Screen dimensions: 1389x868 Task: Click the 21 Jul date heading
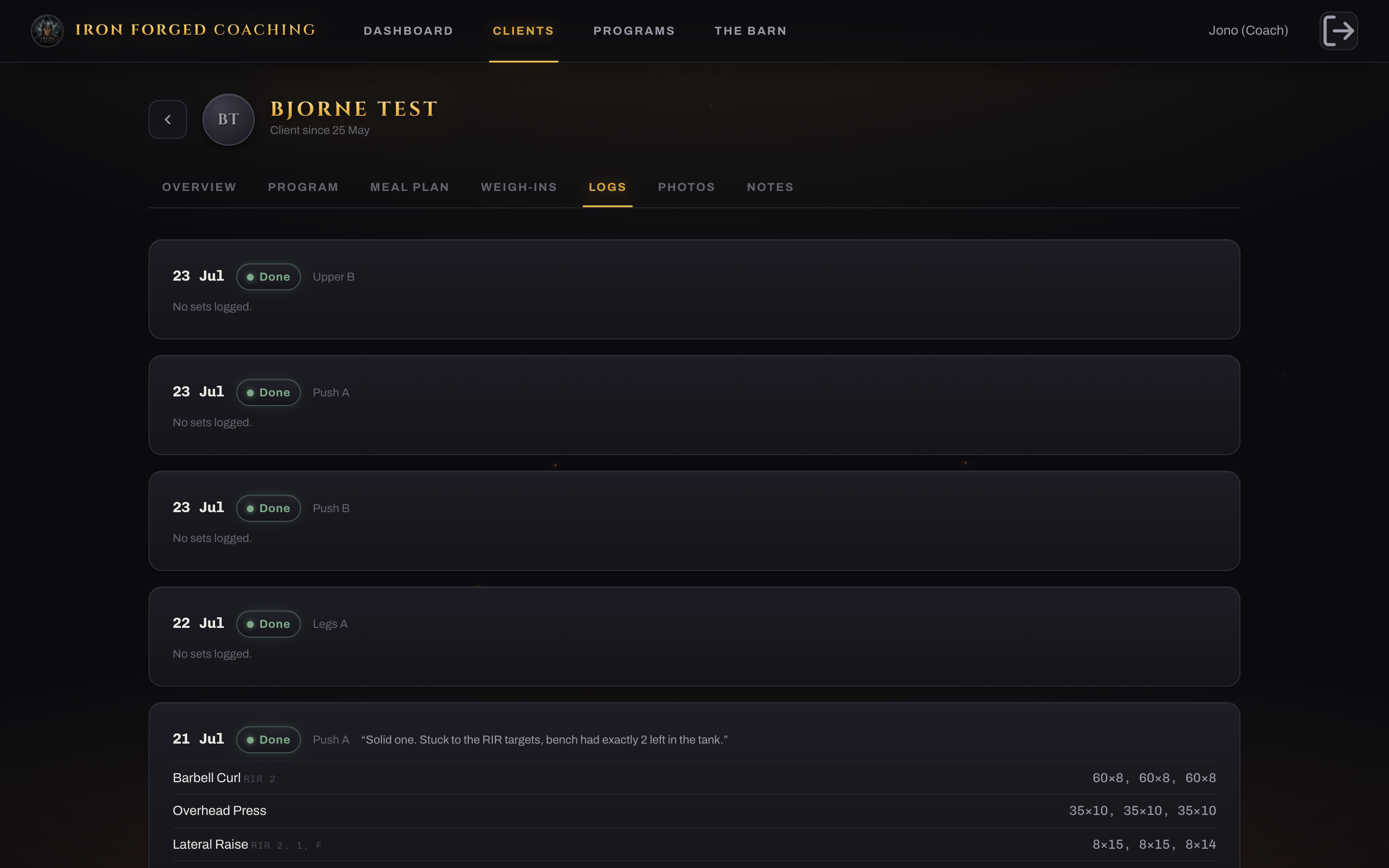pyautogui.click(x=198, y=739)
